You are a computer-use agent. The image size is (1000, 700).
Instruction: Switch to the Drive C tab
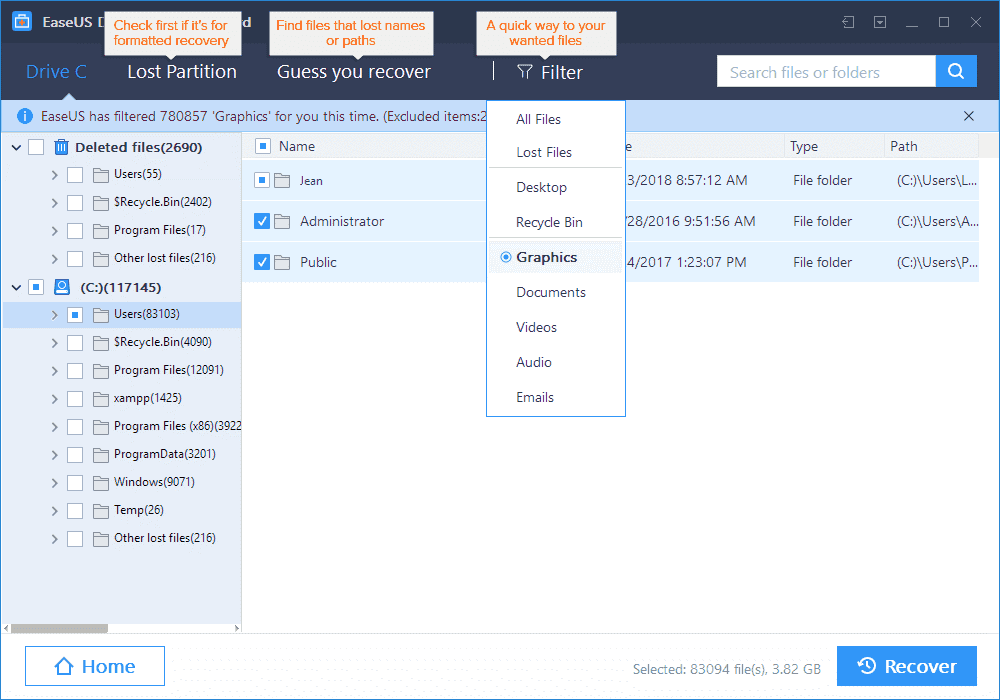point(56,71)
